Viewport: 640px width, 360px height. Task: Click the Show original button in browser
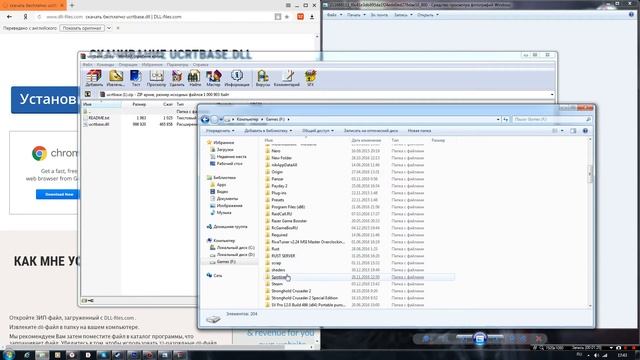82,28
